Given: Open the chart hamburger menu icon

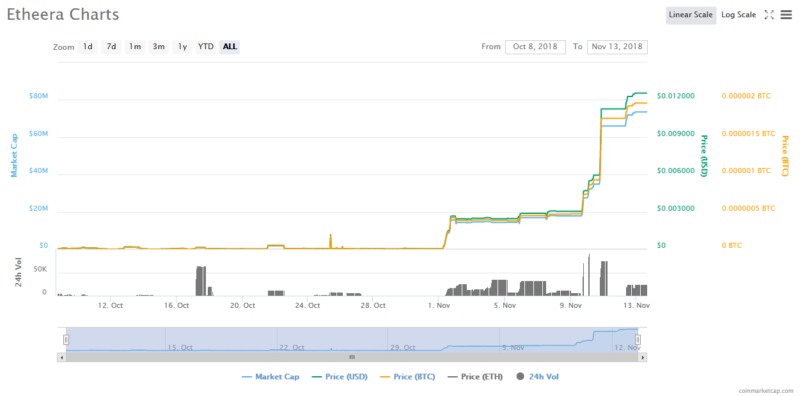Looking at the screenshot, I should [786, 15].
